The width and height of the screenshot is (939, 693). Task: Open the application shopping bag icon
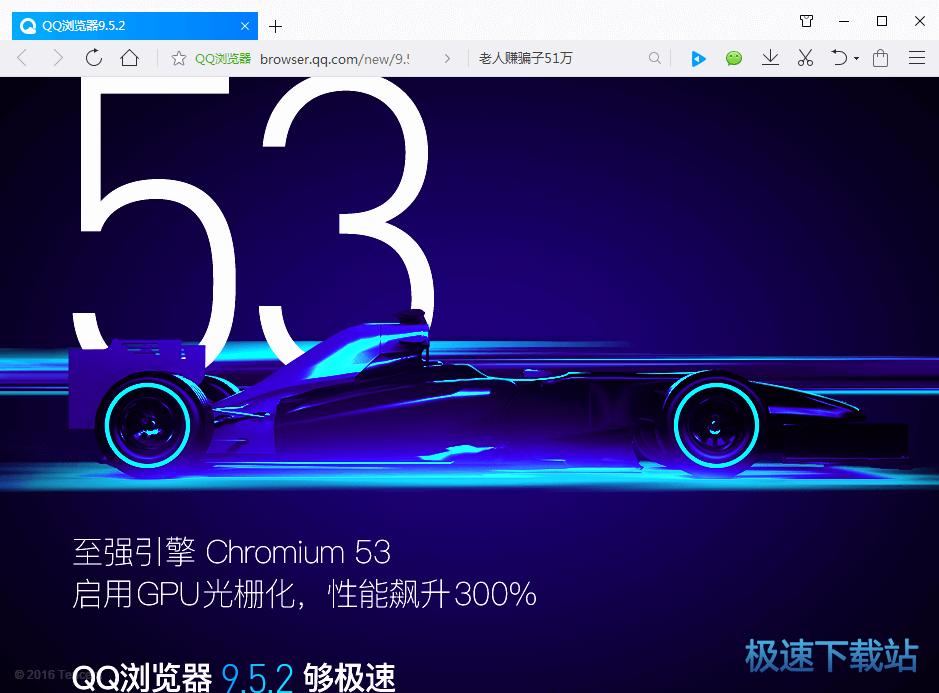tap(880, 57)
